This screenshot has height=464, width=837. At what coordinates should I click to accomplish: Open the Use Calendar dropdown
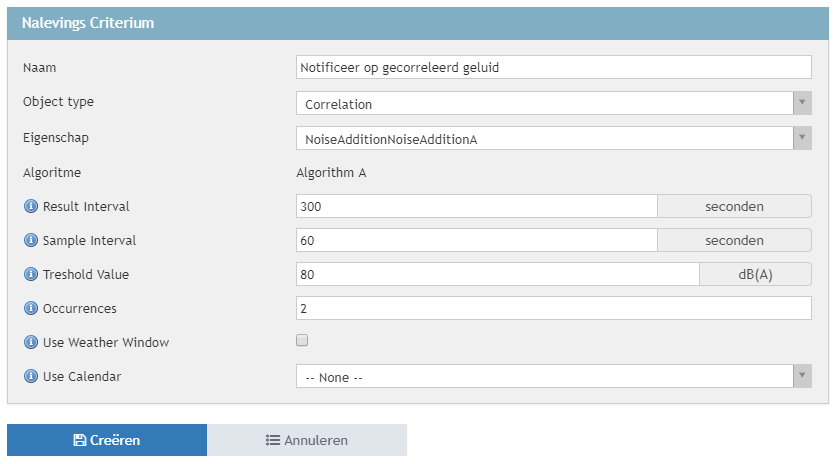point(553,377)
